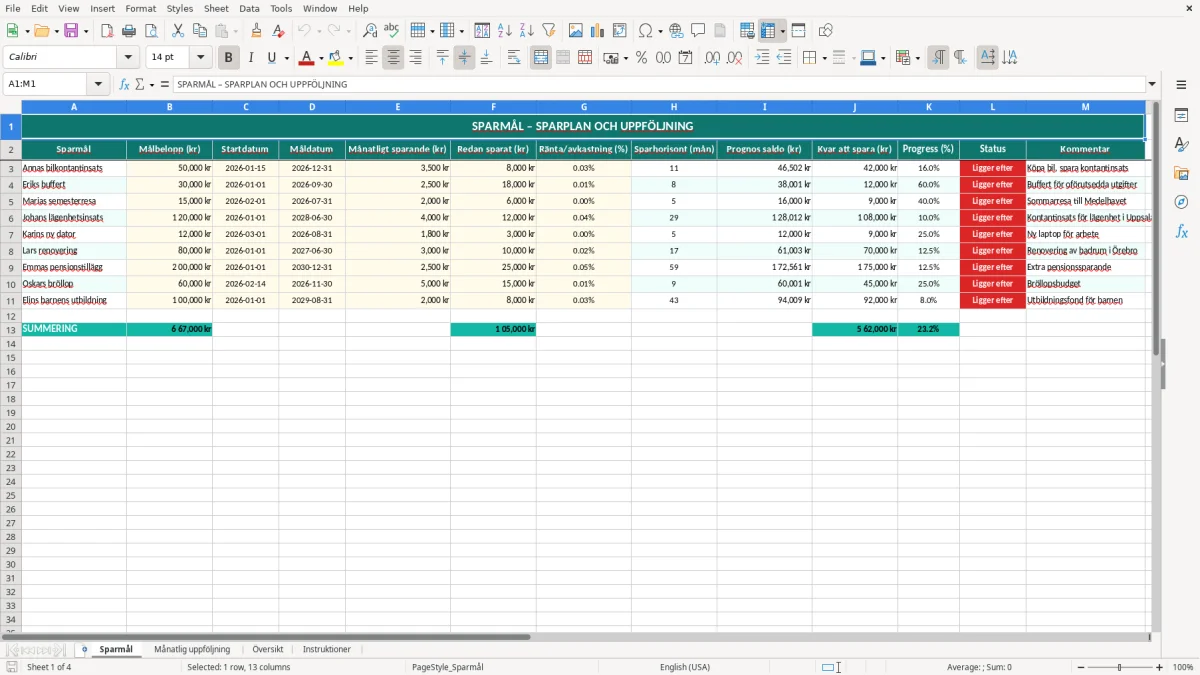Insert a comment
The image size is (1200, 675).
(698, 31)
